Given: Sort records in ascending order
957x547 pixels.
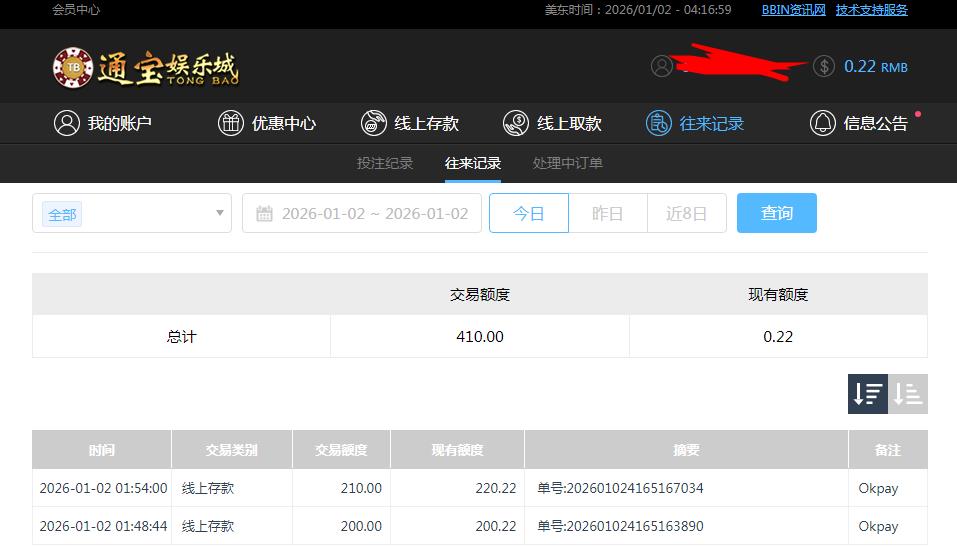Looking at the screenshot, I should [x=908, y=394].
